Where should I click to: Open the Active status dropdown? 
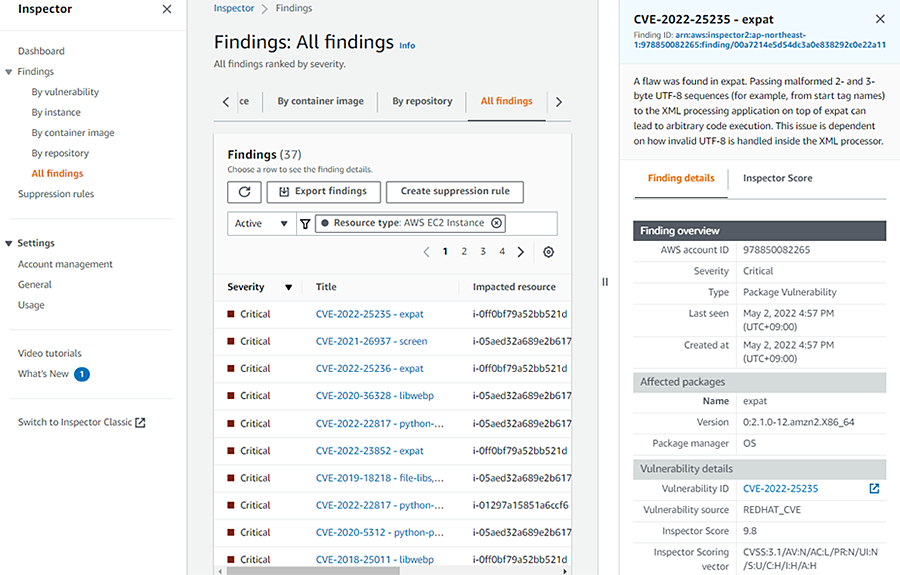click(x=262, y=223)
